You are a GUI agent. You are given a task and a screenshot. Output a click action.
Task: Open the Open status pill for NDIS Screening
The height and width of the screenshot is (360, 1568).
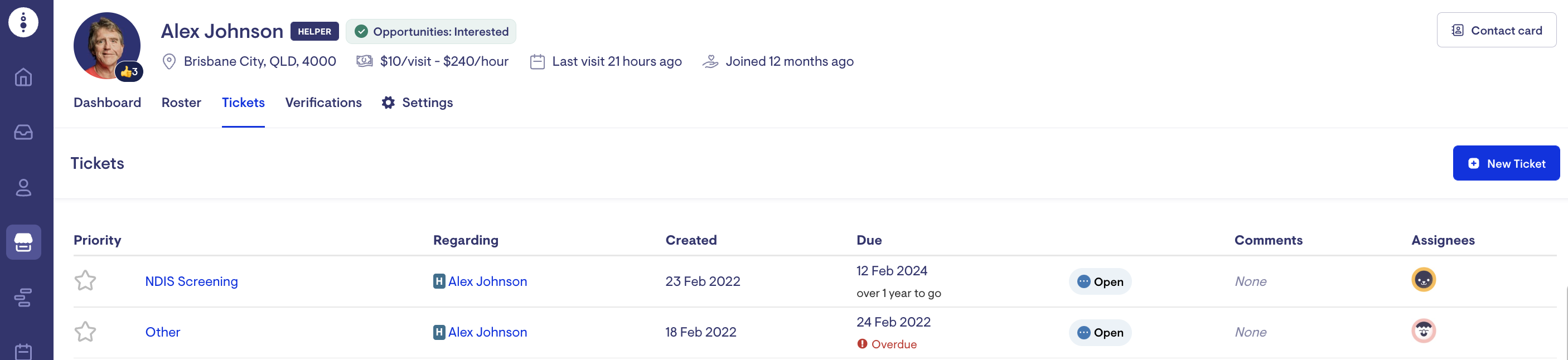point(1100,281)
